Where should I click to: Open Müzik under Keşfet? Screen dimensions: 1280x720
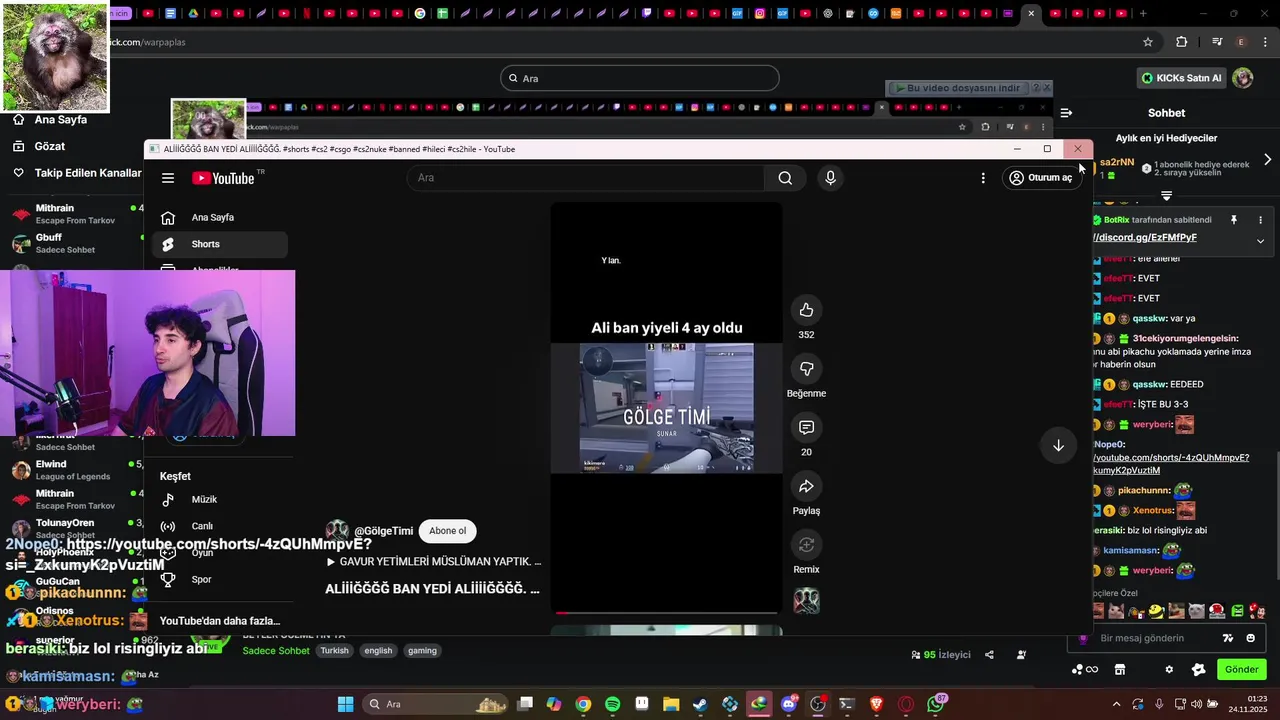coord(219,499)
